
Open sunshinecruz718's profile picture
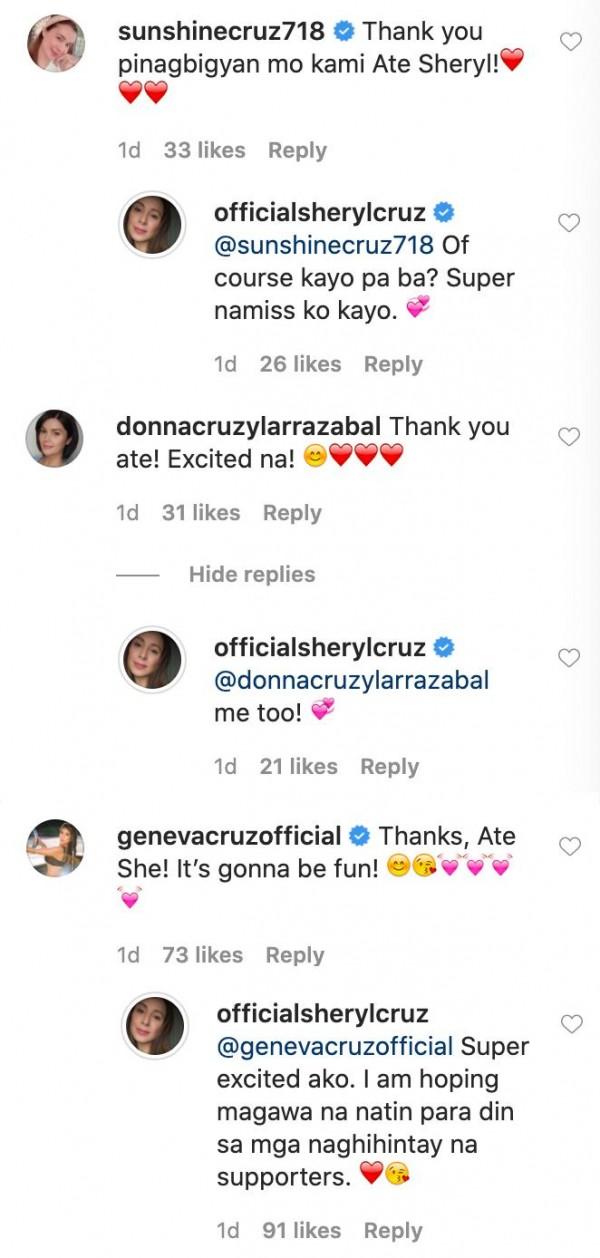click(54, 45)
